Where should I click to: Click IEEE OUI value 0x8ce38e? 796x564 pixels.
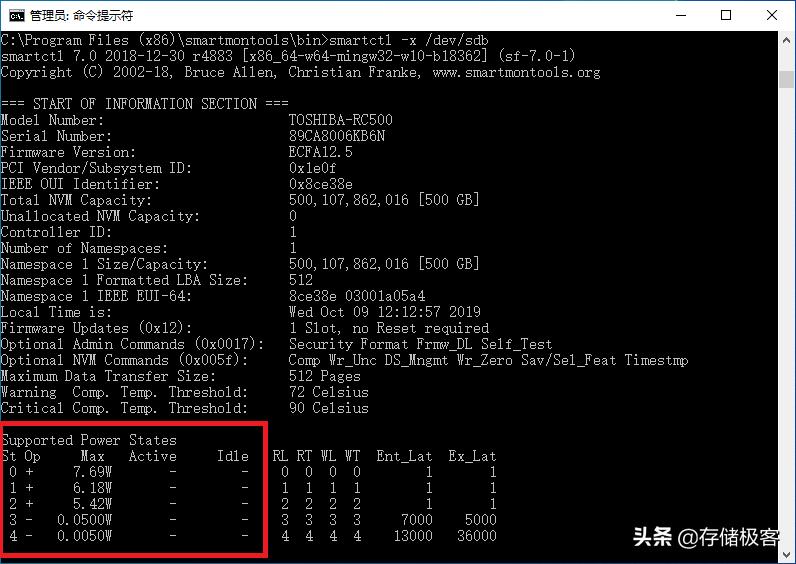click(x=320, y=184)
